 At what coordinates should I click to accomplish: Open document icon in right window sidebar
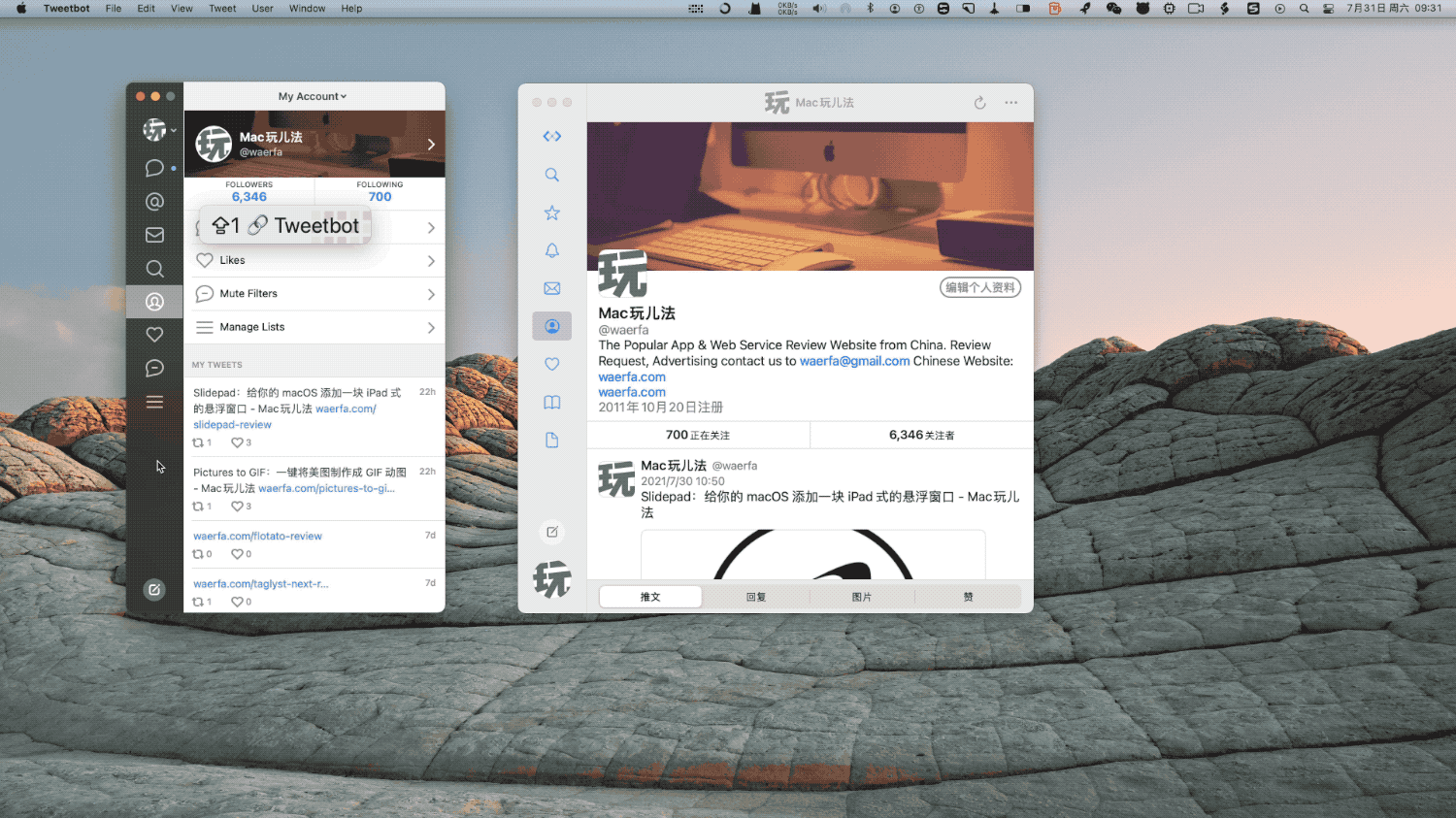552,440
